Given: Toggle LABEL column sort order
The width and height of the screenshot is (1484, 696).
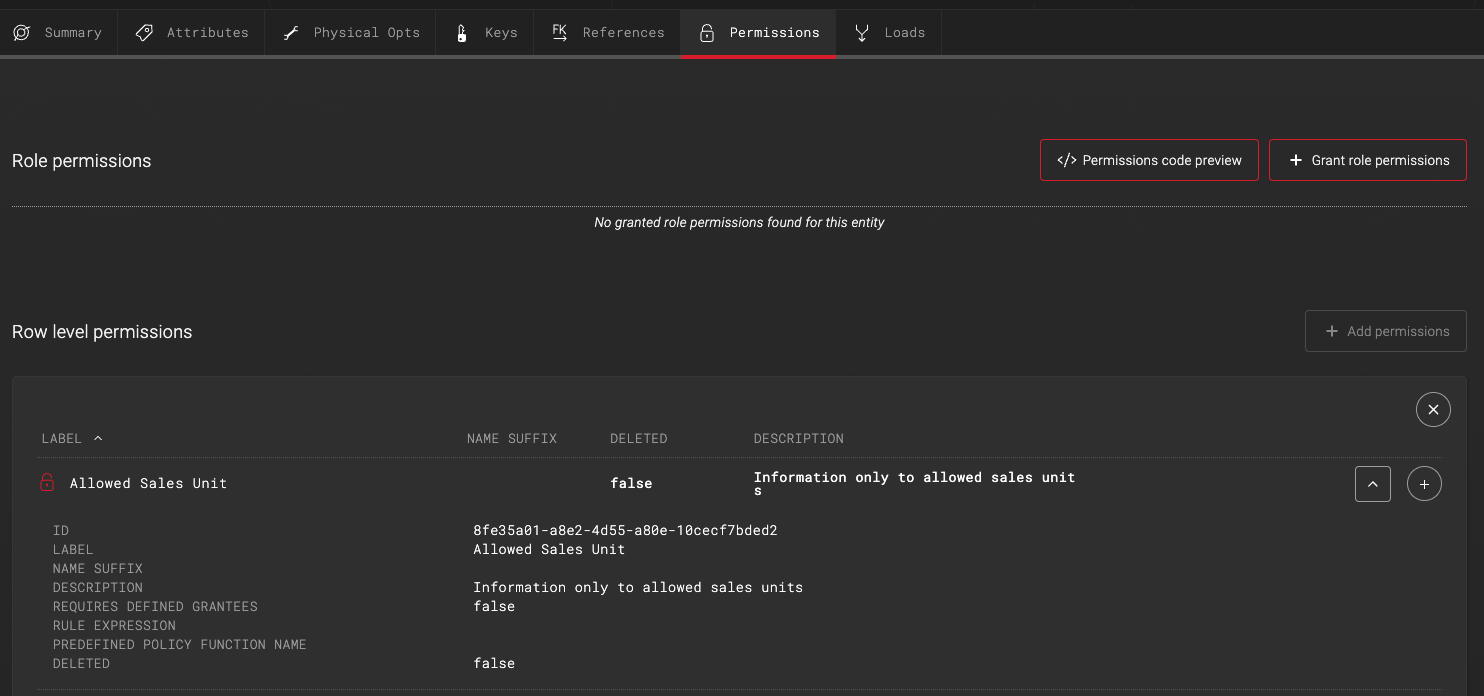Looking at the screenshot, I should [97, 438].
